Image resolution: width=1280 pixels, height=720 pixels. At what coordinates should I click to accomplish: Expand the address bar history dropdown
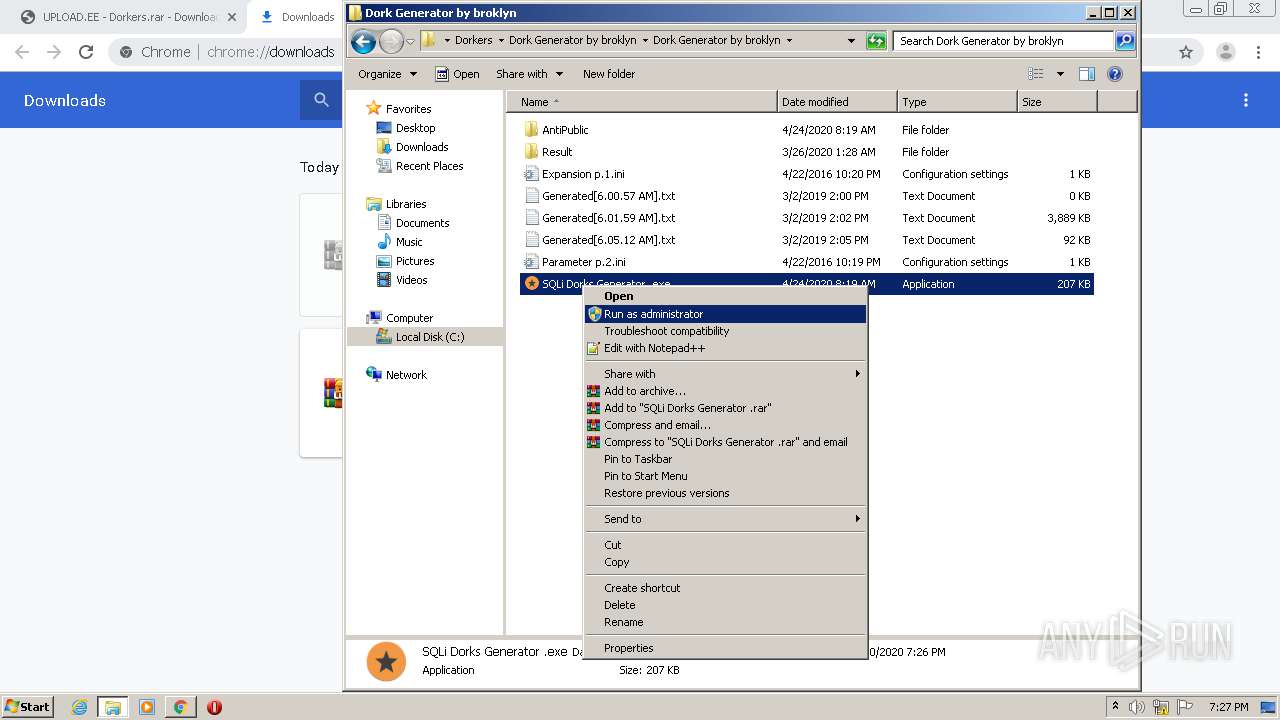pyautogui.click(x=851, y=41)
